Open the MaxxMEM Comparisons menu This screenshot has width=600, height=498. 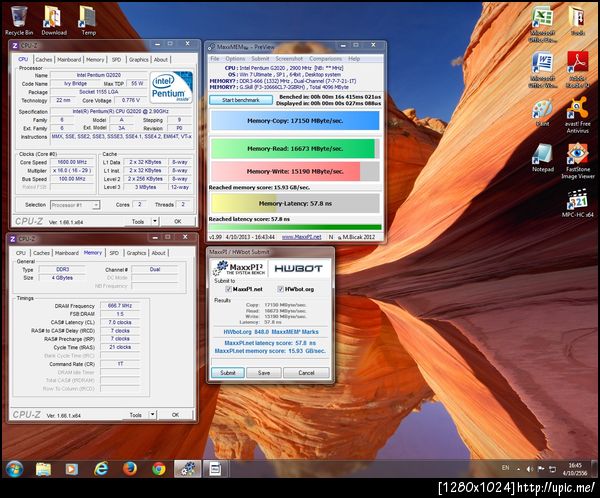tap(326, 59)
